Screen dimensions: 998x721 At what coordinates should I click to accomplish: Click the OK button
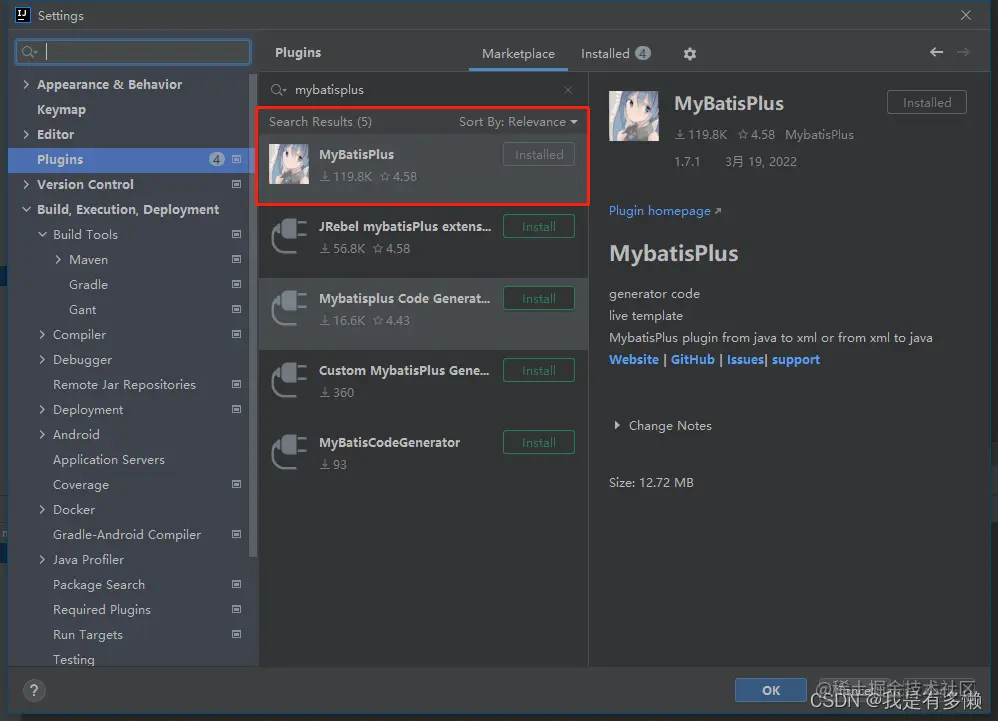point(771,690)
